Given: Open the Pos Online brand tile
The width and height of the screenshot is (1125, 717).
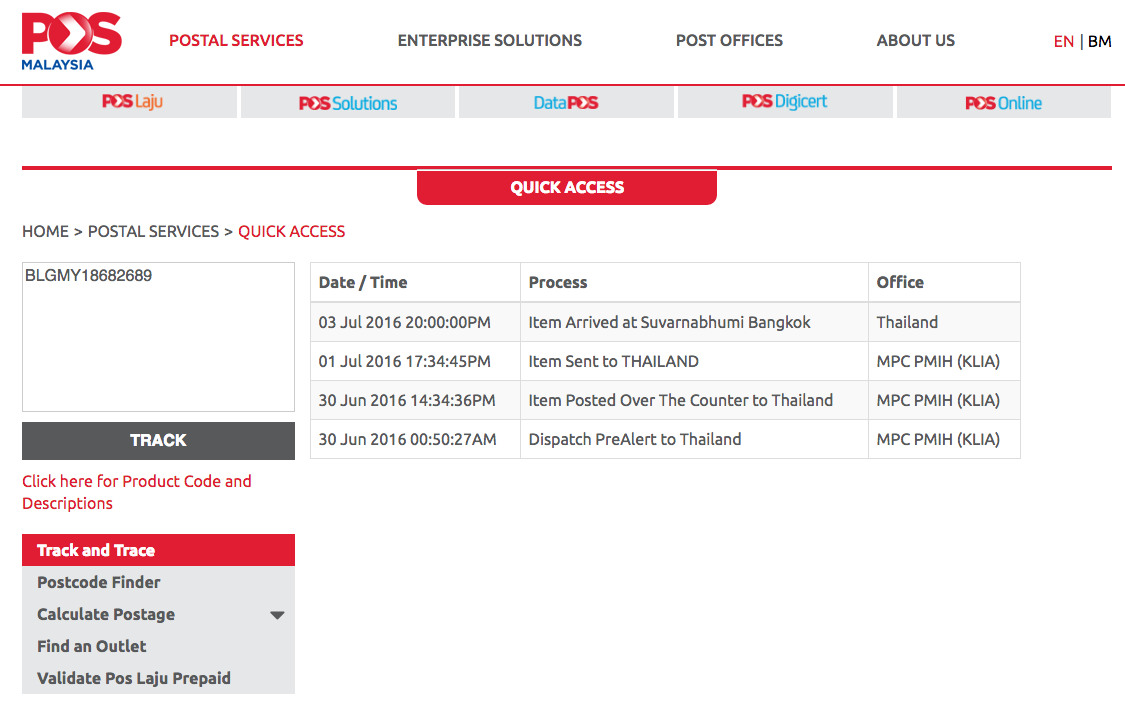Looking at the screenshot, I should point(1004,102).
